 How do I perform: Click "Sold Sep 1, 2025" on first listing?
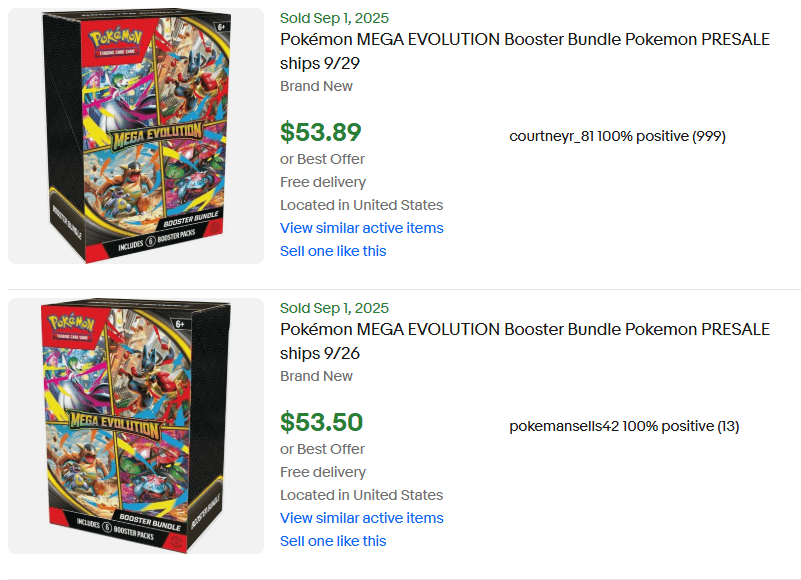click(x=334, y=18)
